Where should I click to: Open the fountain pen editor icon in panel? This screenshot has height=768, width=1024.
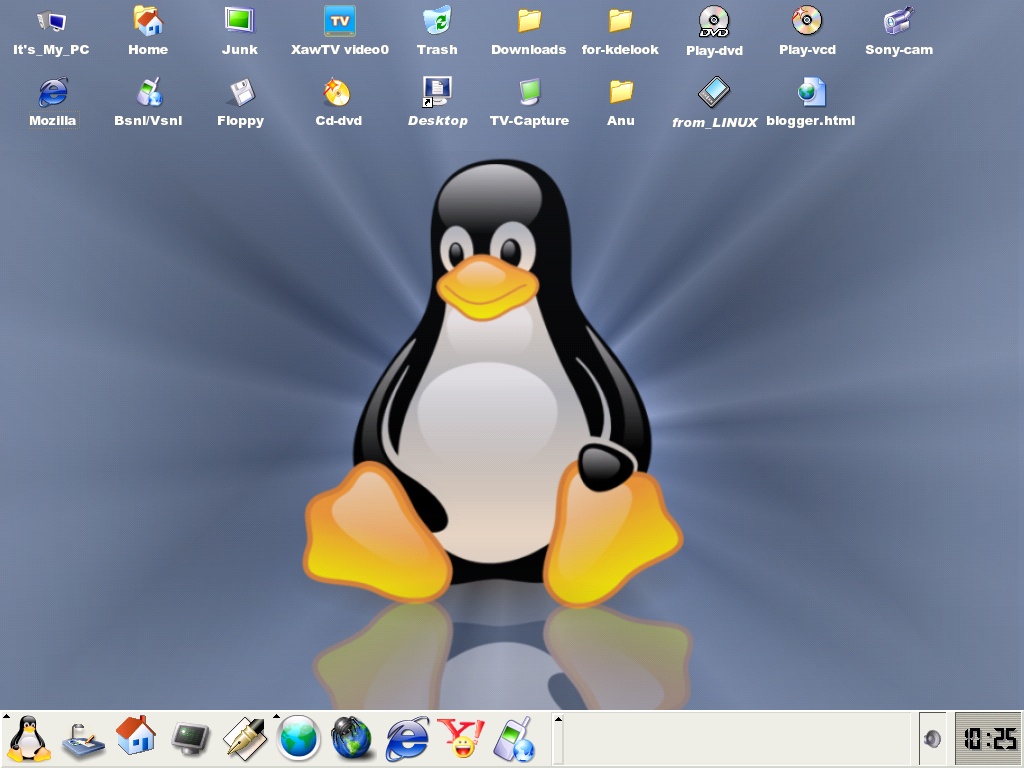(245, 739)
